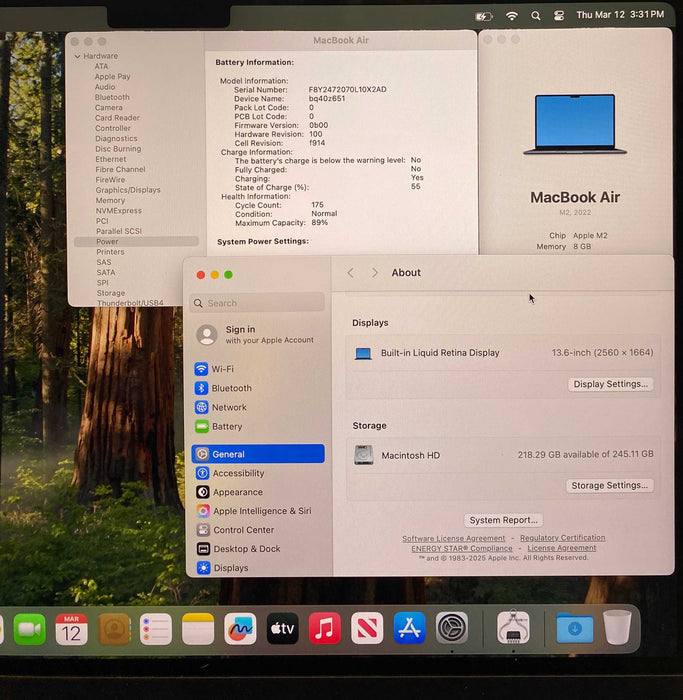Viewport: 683px width, 700px height.
Task: Open the License Agreement link
Action: click(562, 548)
